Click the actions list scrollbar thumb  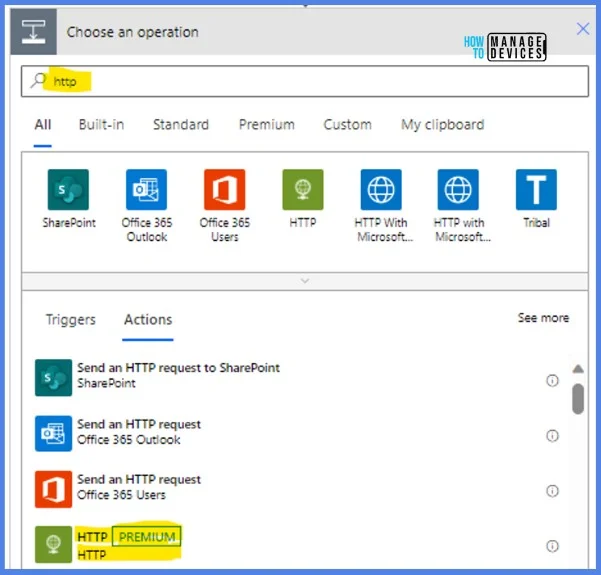coord(578,399)
